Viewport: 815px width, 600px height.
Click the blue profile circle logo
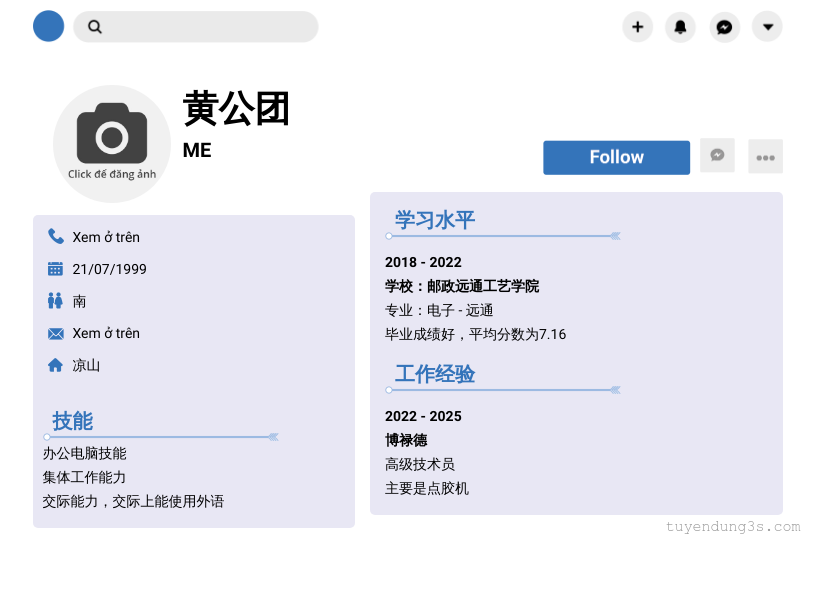point(48,26)
